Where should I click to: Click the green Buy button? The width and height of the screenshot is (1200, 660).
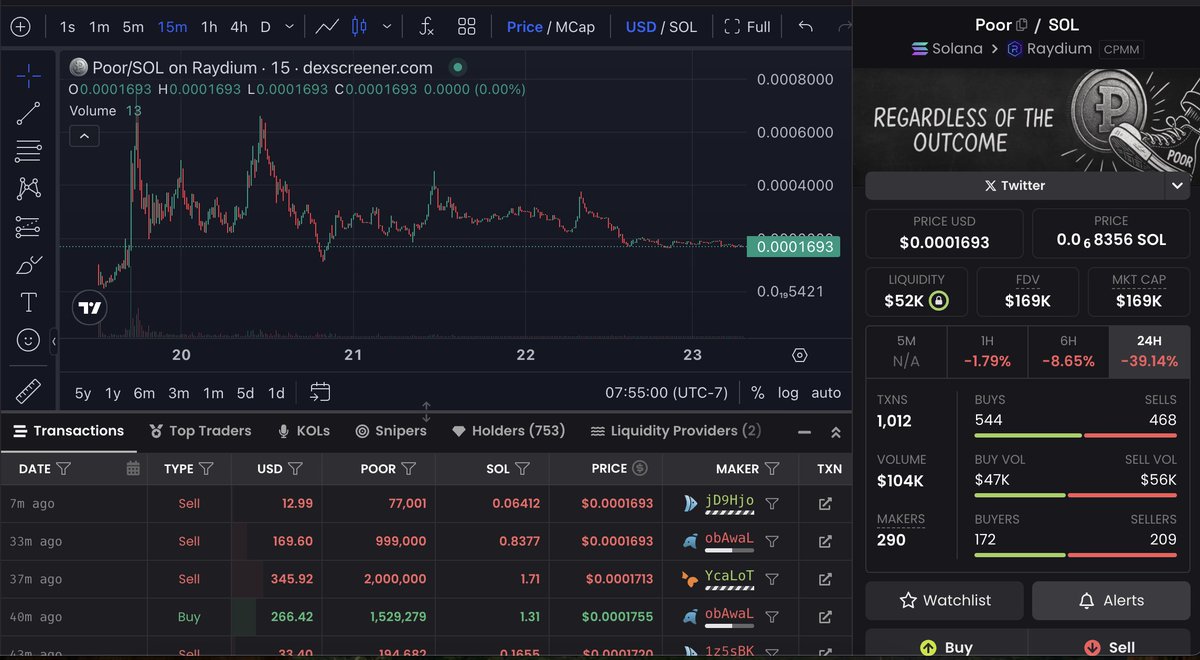[x=945, y=646]
